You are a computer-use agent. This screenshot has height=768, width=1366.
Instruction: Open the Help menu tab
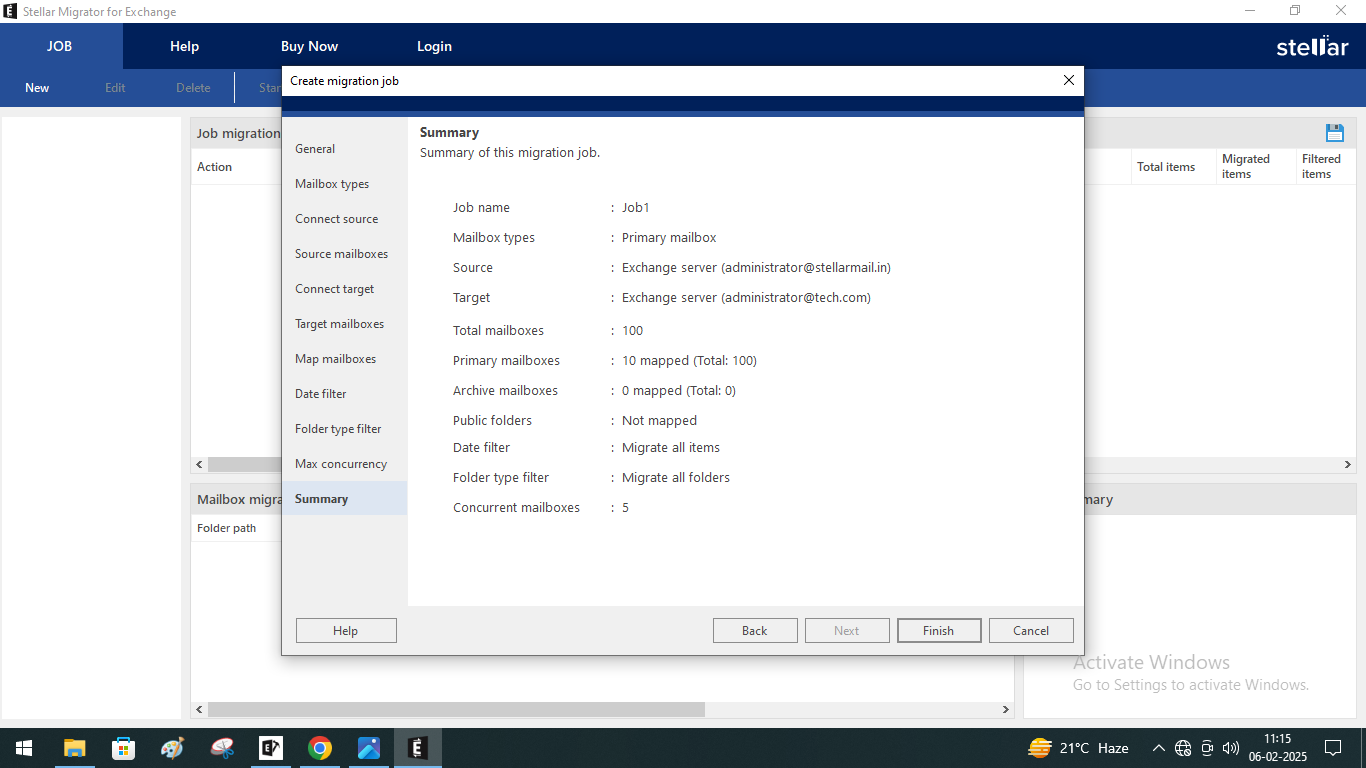pyautogui.click(x=184, y=46)
